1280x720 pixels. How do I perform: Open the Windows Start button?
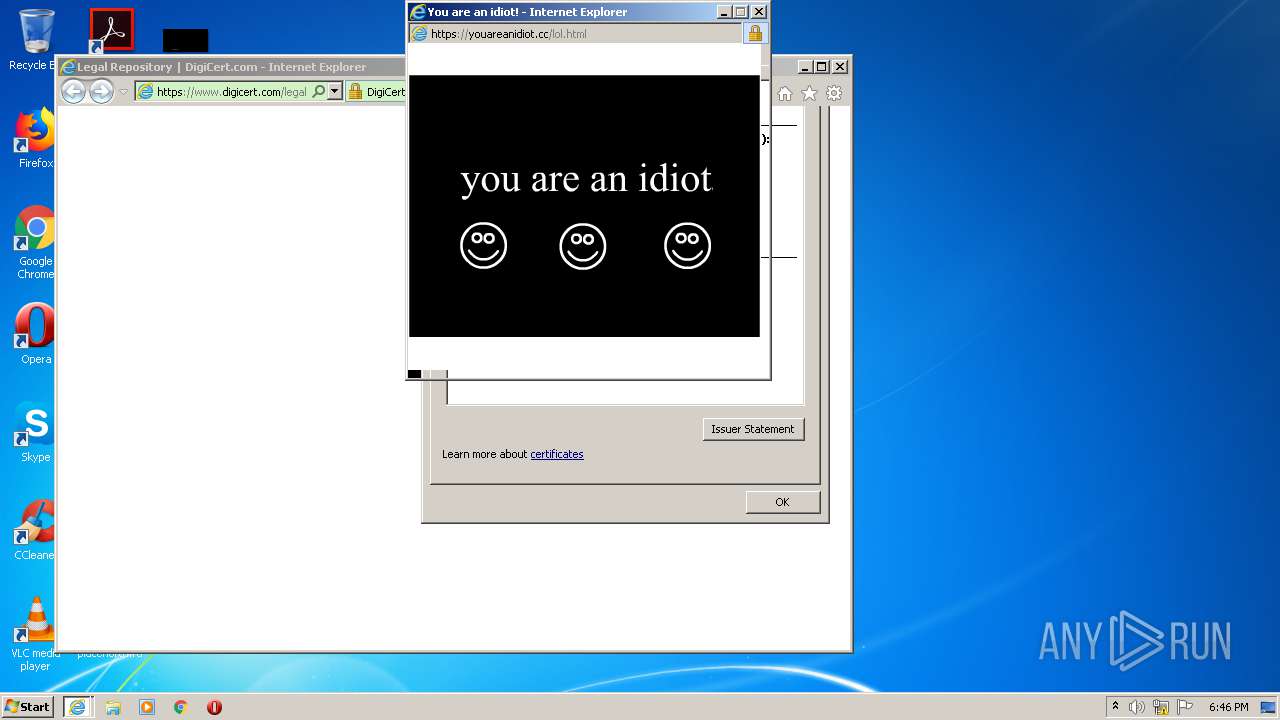click(x=28, y=706)
